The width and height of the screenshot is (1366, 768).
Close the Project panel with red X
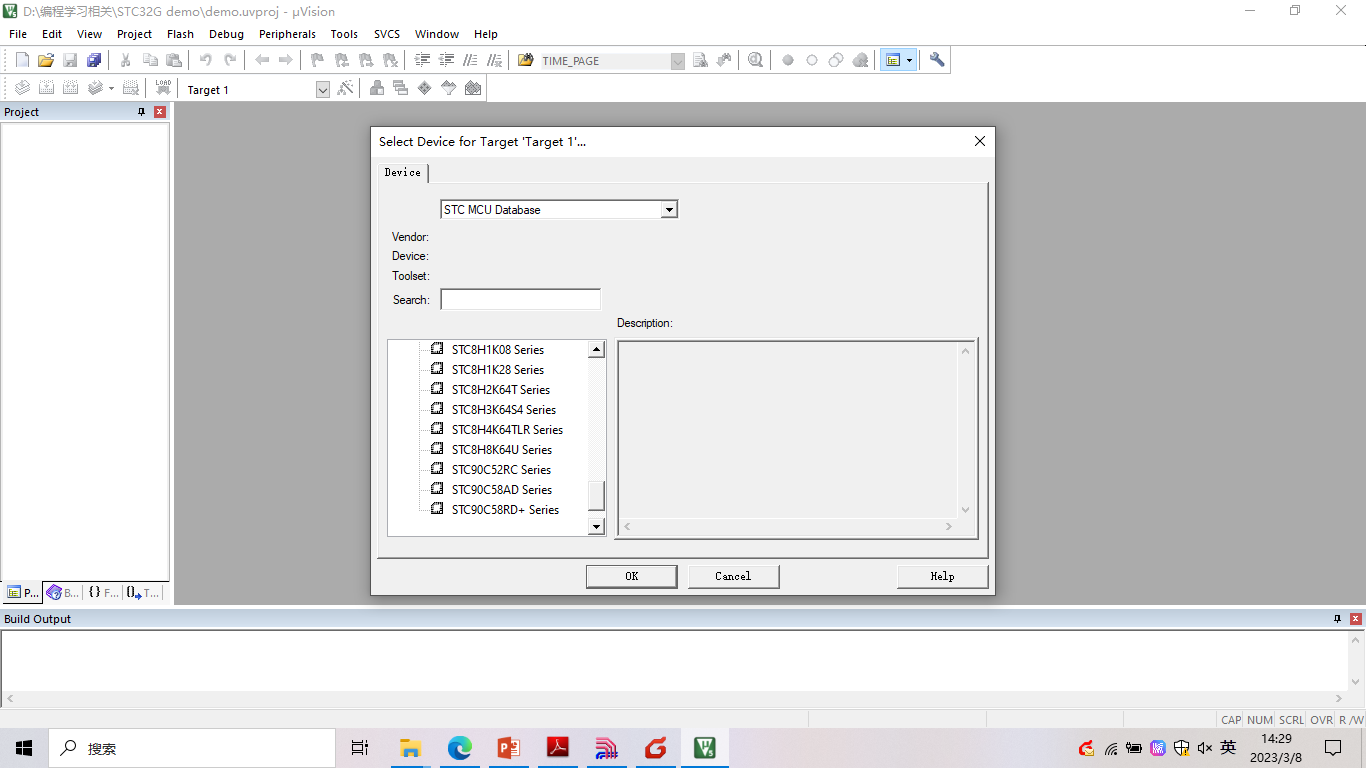point(159,112)
